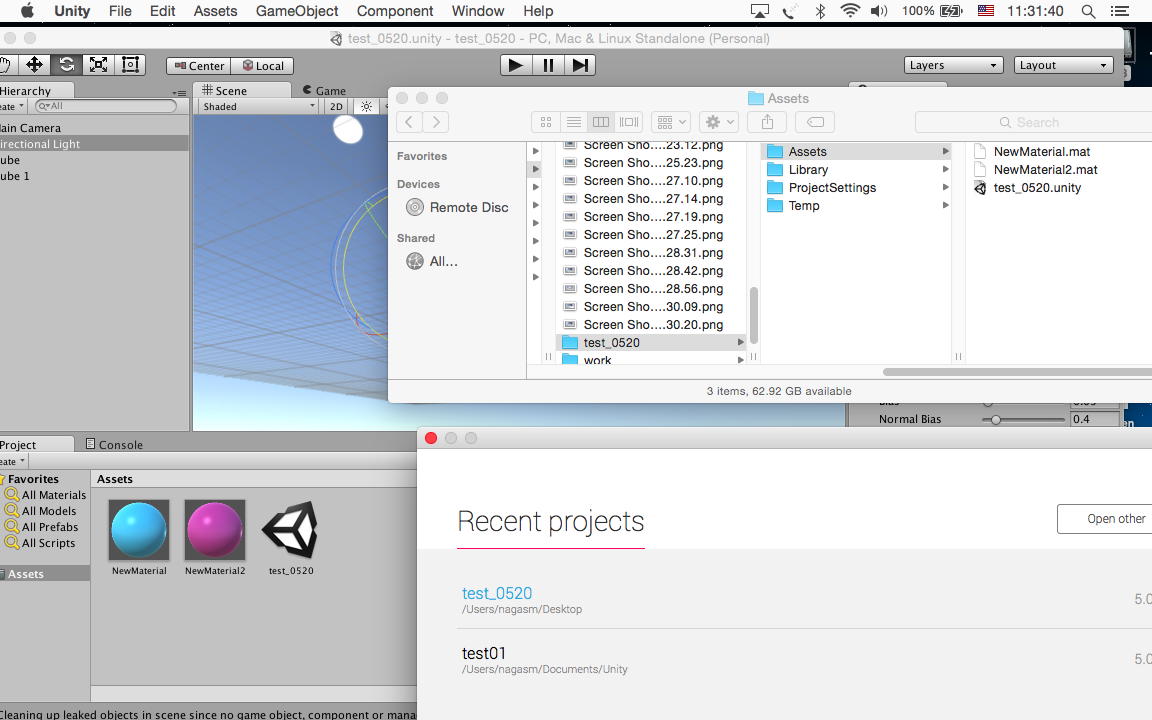Open the GameObject menu

[x=297, y=11]
